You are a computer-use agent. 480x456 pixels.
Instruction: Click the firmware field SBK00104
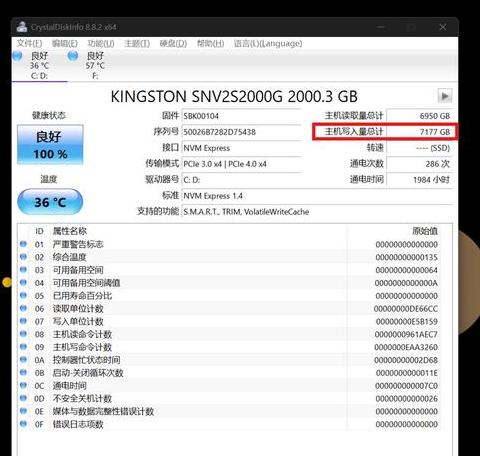pyautogui.click(x=241, y=116)
